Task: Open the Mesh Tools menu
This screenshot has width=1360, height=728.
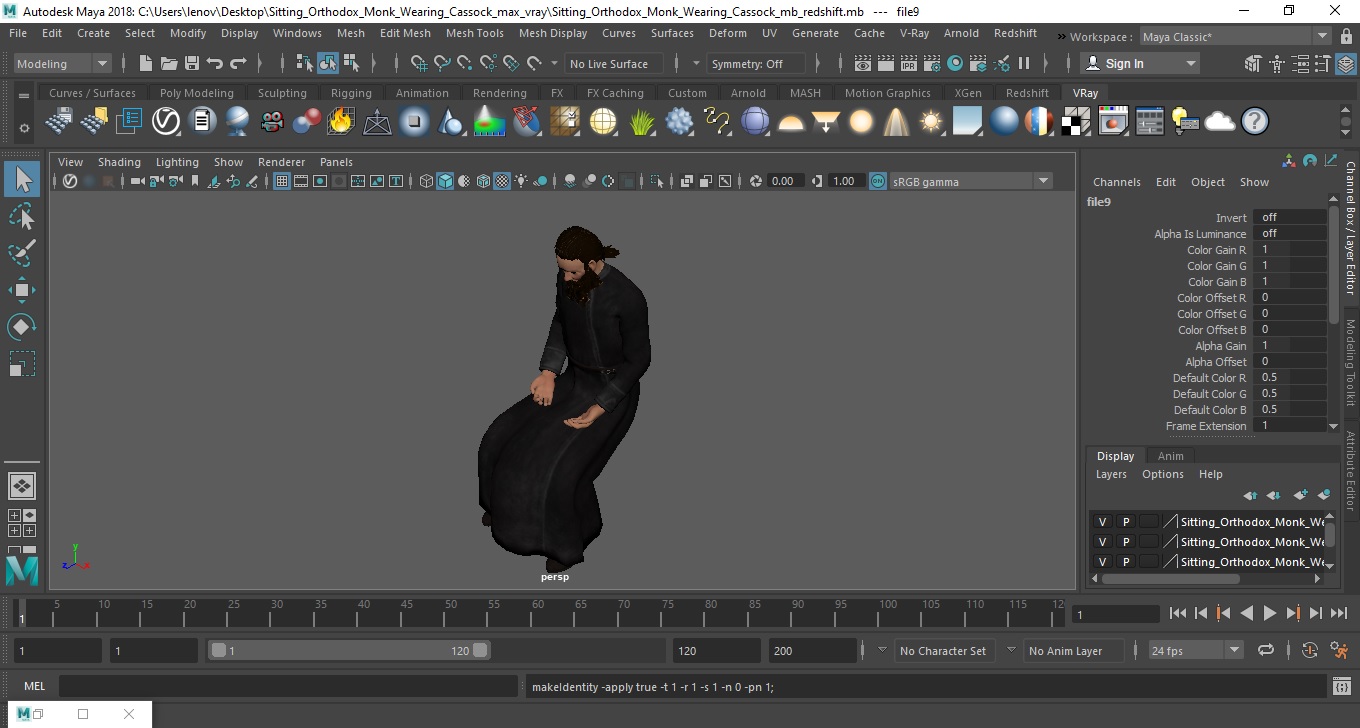Action: (x=474, y=33)
